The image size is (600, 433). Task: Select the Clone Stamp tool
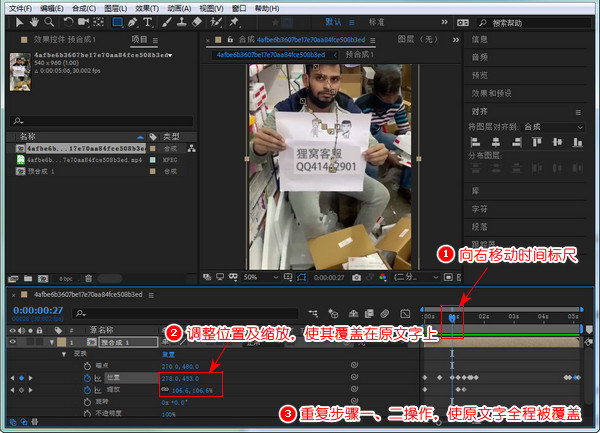pos(181,22)
